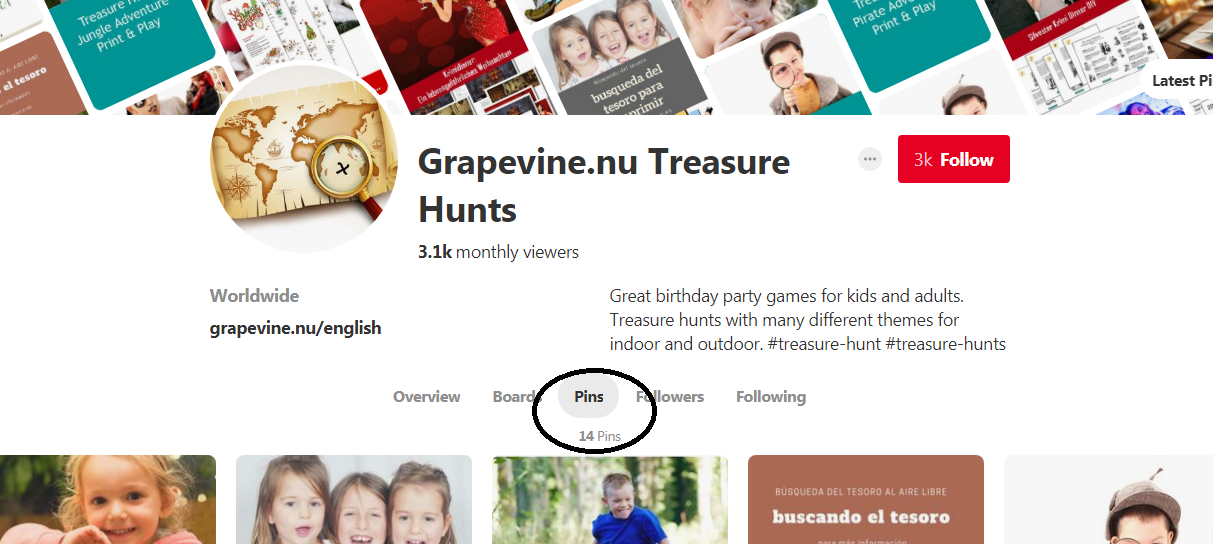Open the Followers tab
The height and width of the screenshot is (544, 1213).
(x=670, y=397)
